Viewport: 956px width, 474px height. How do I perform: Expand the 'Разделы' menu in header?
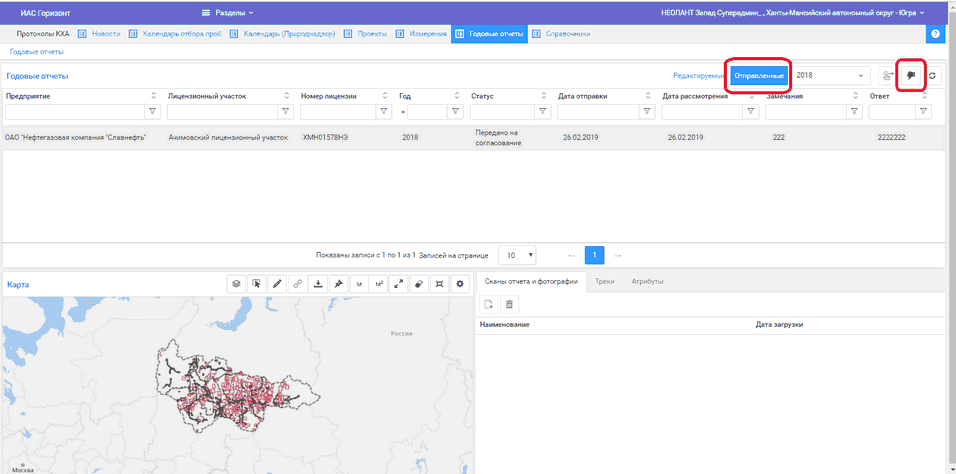[227, 13]
